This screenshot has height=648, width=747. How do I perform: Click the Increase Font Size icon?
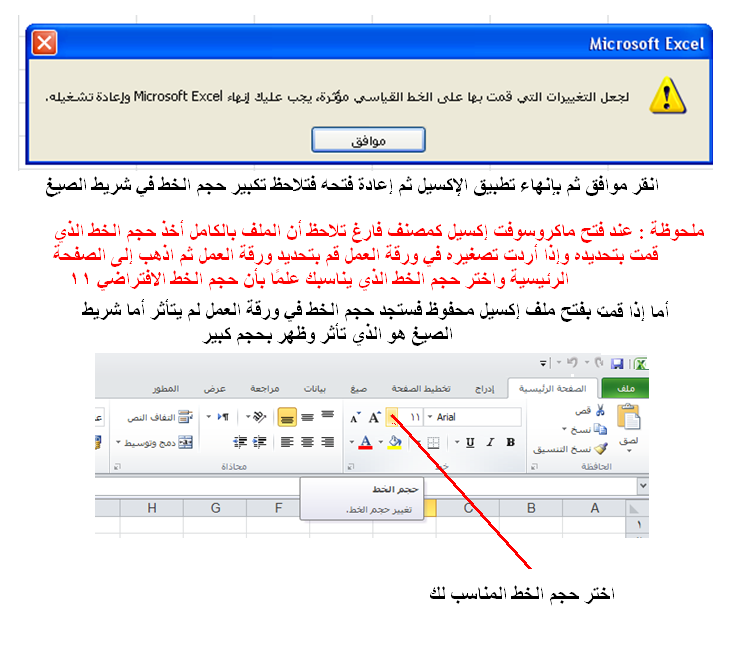(x=374, y=417)
